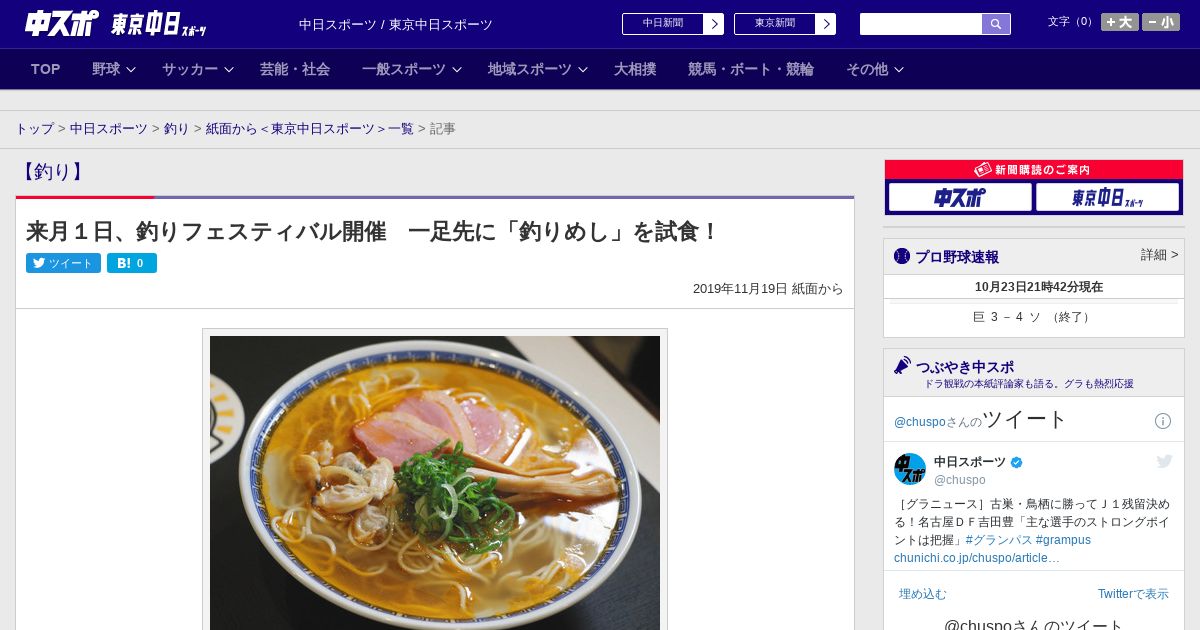Image resolution: width=1200 pixels, height=630 pixels.
Task: Click the 埋め込む embed link
Action: pos(922,594)
